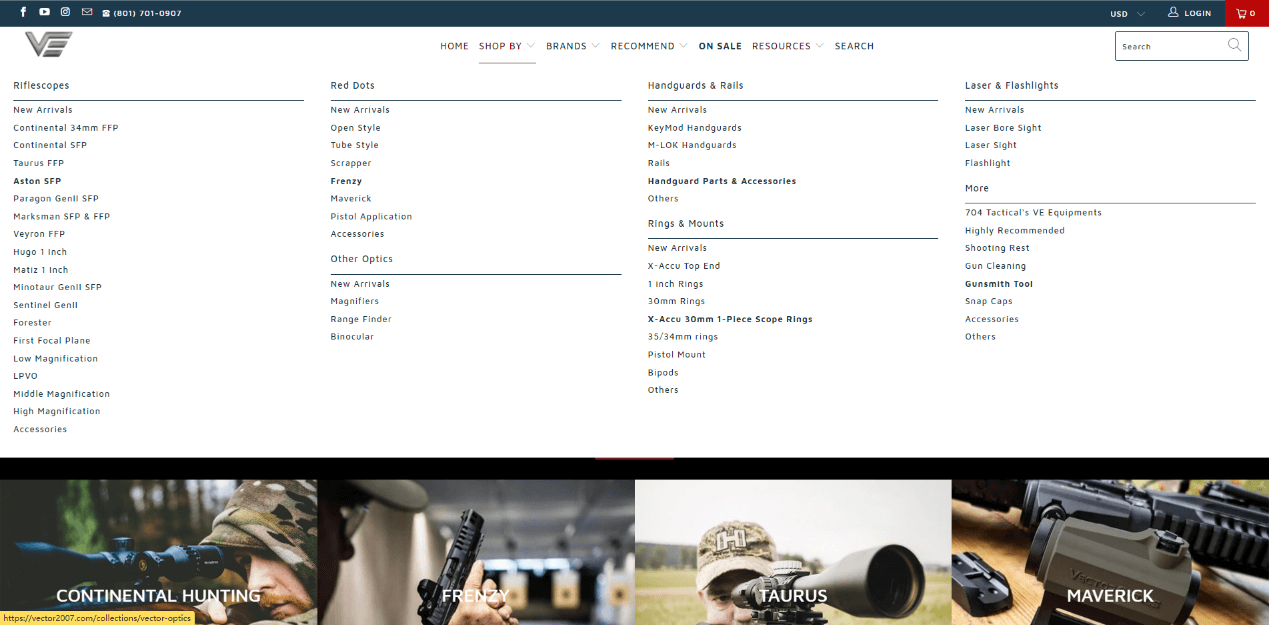Click the magnifier icon in the search box

point(1235,45)
